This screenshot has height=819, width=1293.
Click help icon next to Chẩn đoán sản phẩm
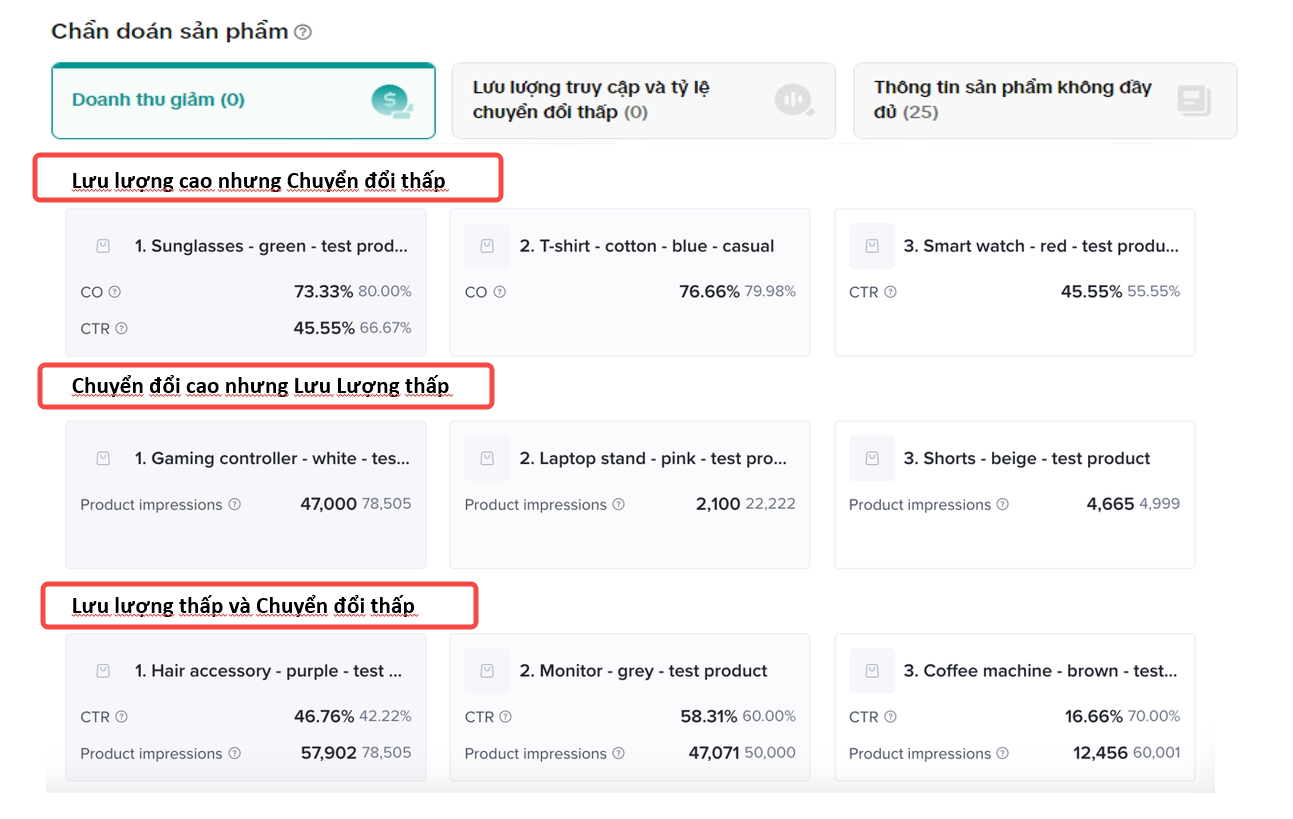click(303, 32)
